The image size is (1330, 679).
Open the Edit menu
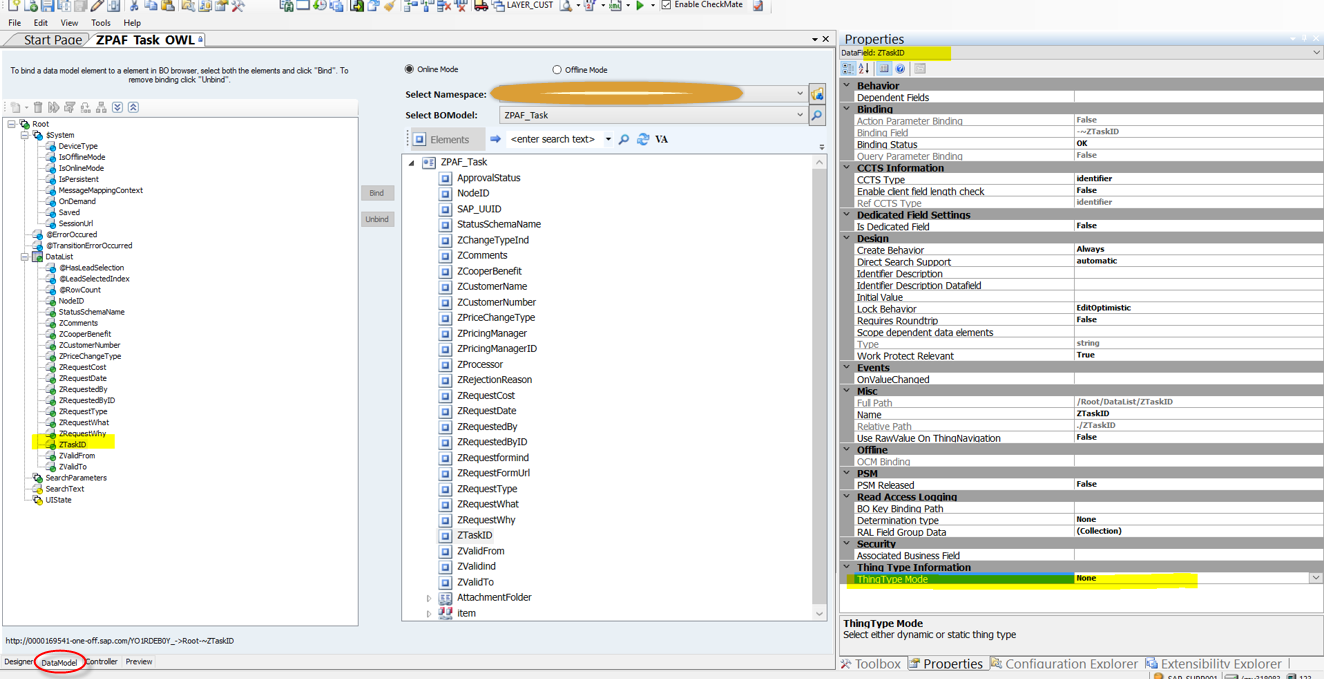click(x=40, y=23)
